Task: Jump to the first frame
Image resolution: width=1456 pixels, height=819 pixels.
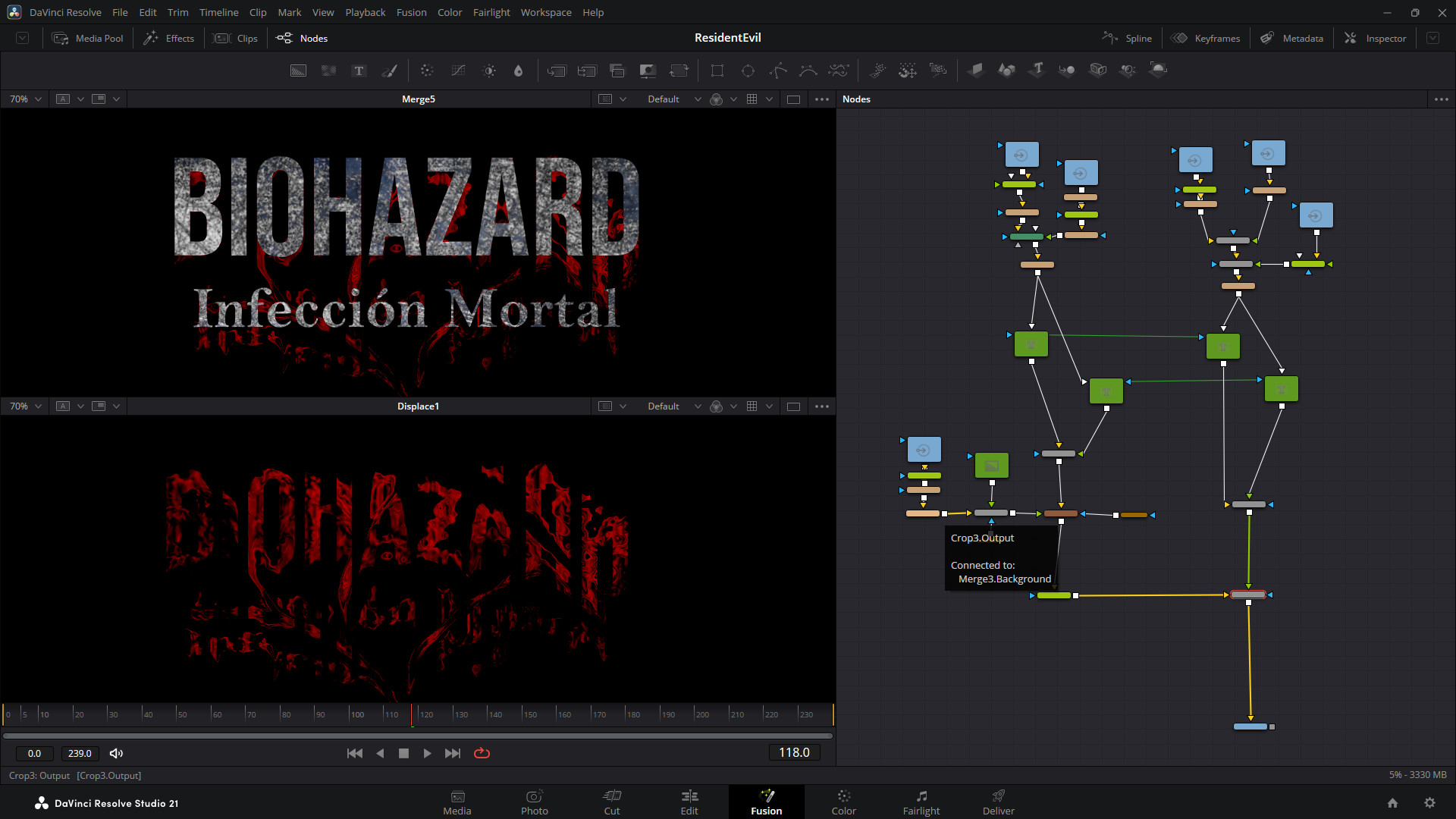Action: (354, 753)
